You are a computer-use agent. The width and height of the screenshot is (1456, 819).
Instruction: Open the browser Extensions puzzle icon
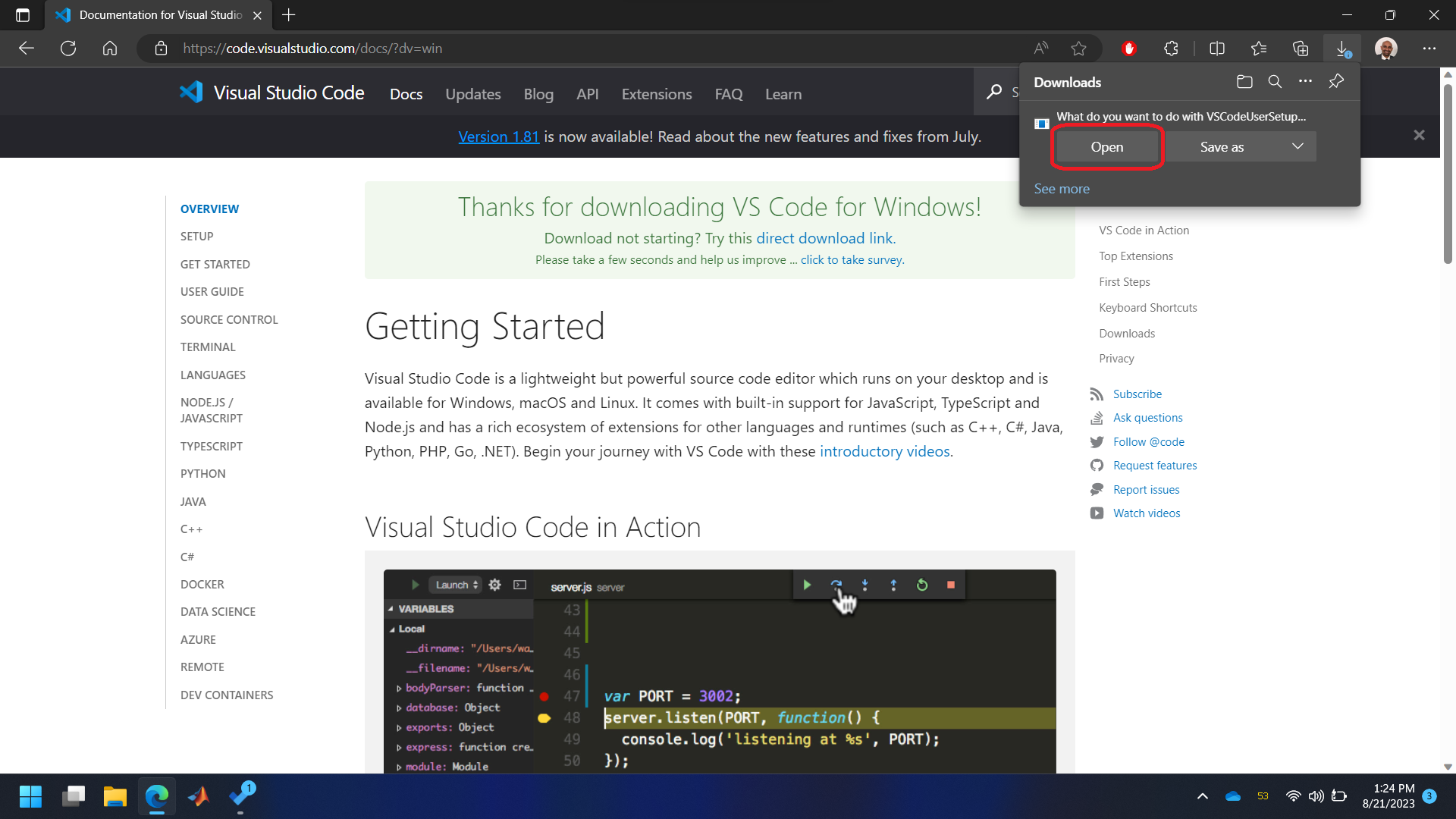1171,49
